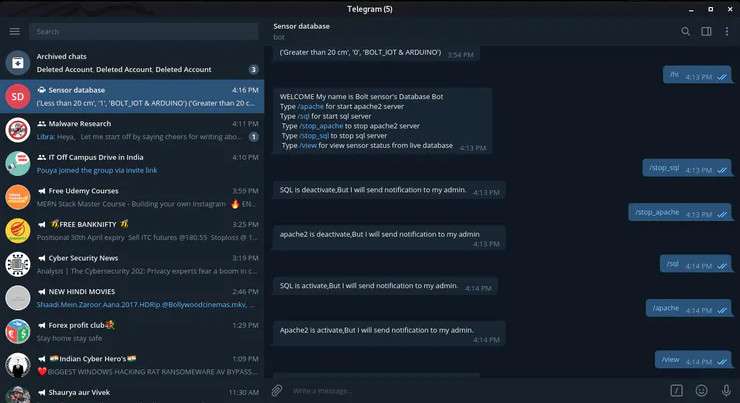
Task: Open the NEW HINDI MOVIES channel
Action: tap(132, 298)
